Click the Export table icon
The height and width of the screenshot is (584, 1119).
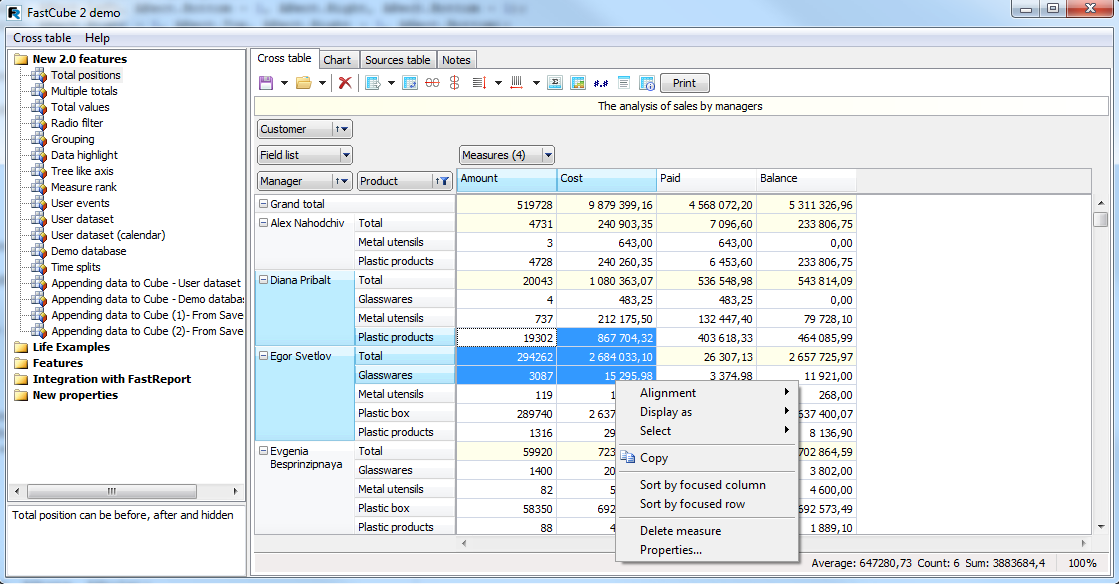[x=373, y=83]
